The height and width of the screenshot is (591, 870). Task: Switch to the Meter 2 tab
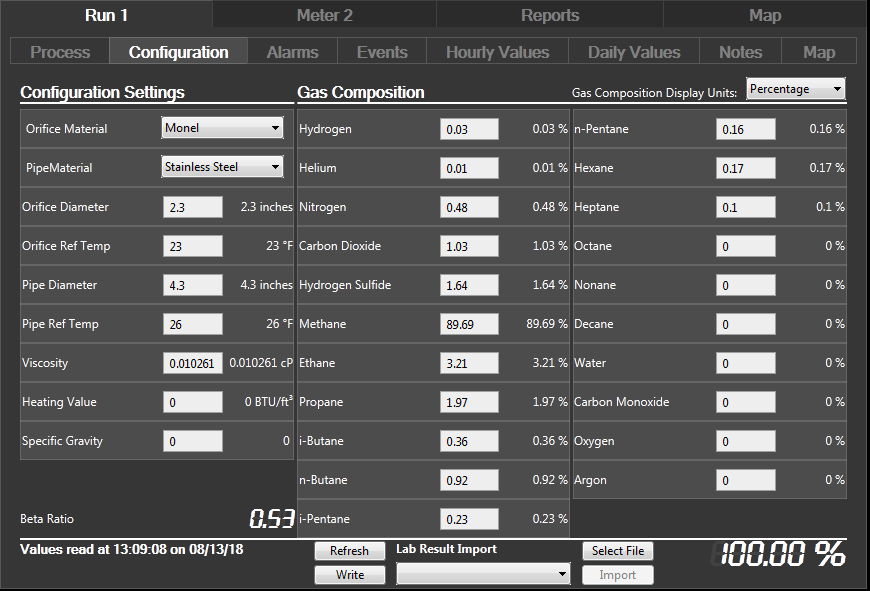[324, 15]
